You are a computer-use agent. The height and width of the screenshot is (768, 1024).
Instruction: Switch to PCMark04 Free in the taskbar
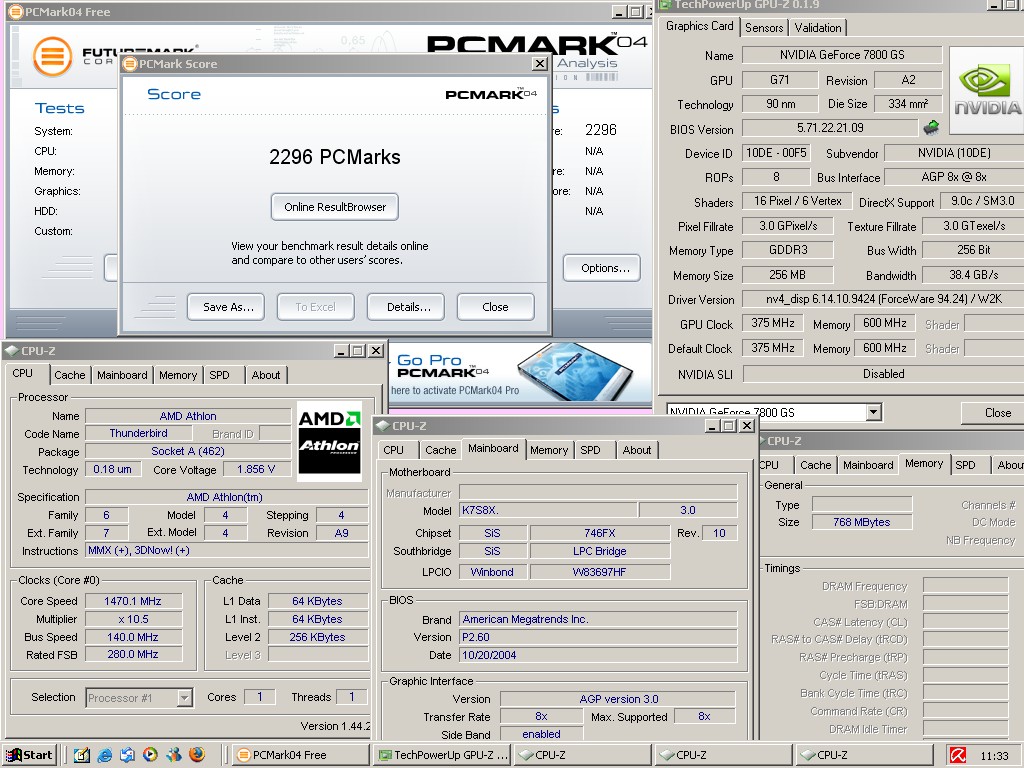pyautogui.click(x=299, y=755)
